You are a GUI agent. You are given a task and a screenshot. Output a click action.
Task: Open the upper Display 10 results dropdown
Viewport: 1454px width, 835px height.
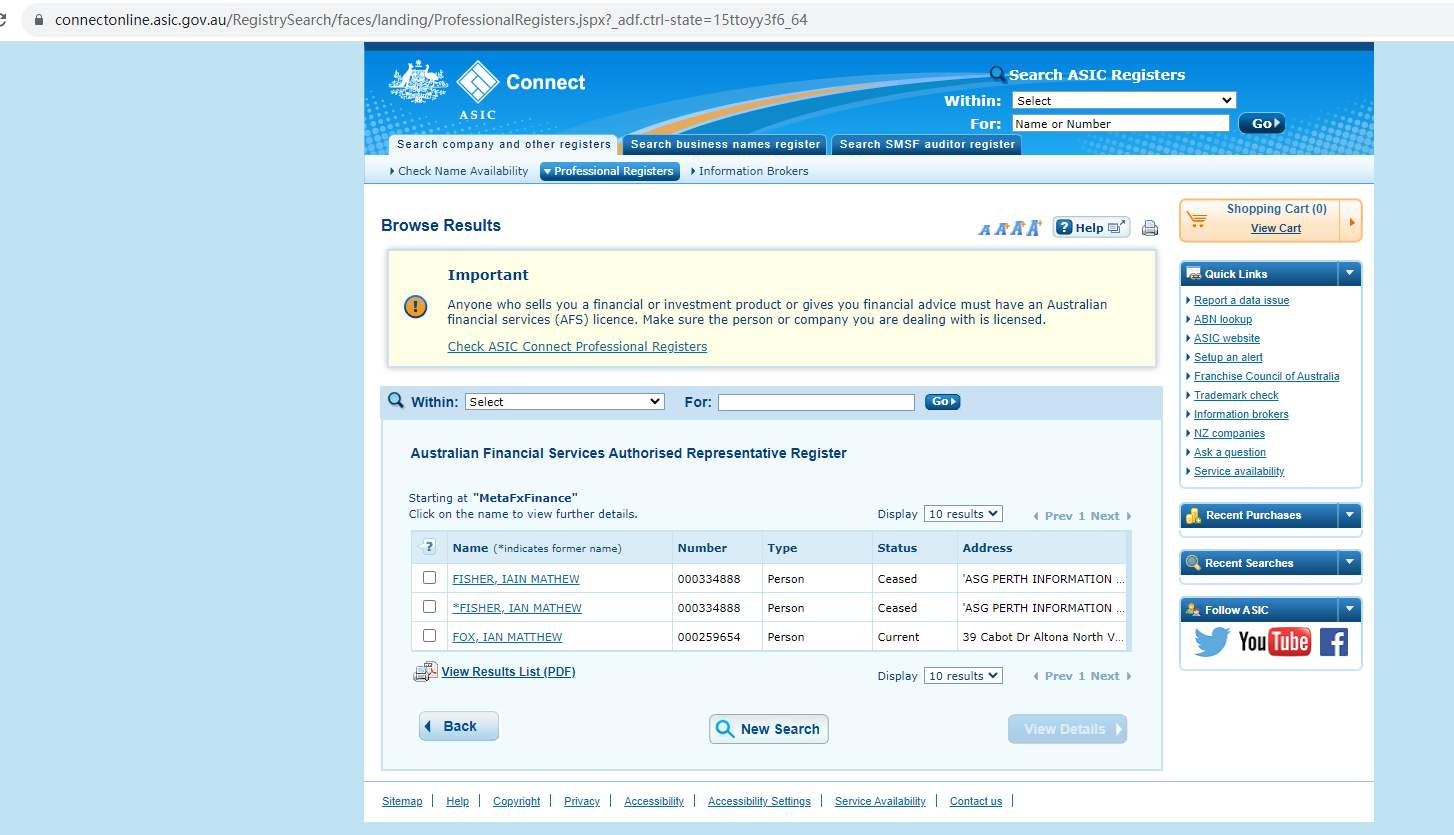[x=963, y=514]
